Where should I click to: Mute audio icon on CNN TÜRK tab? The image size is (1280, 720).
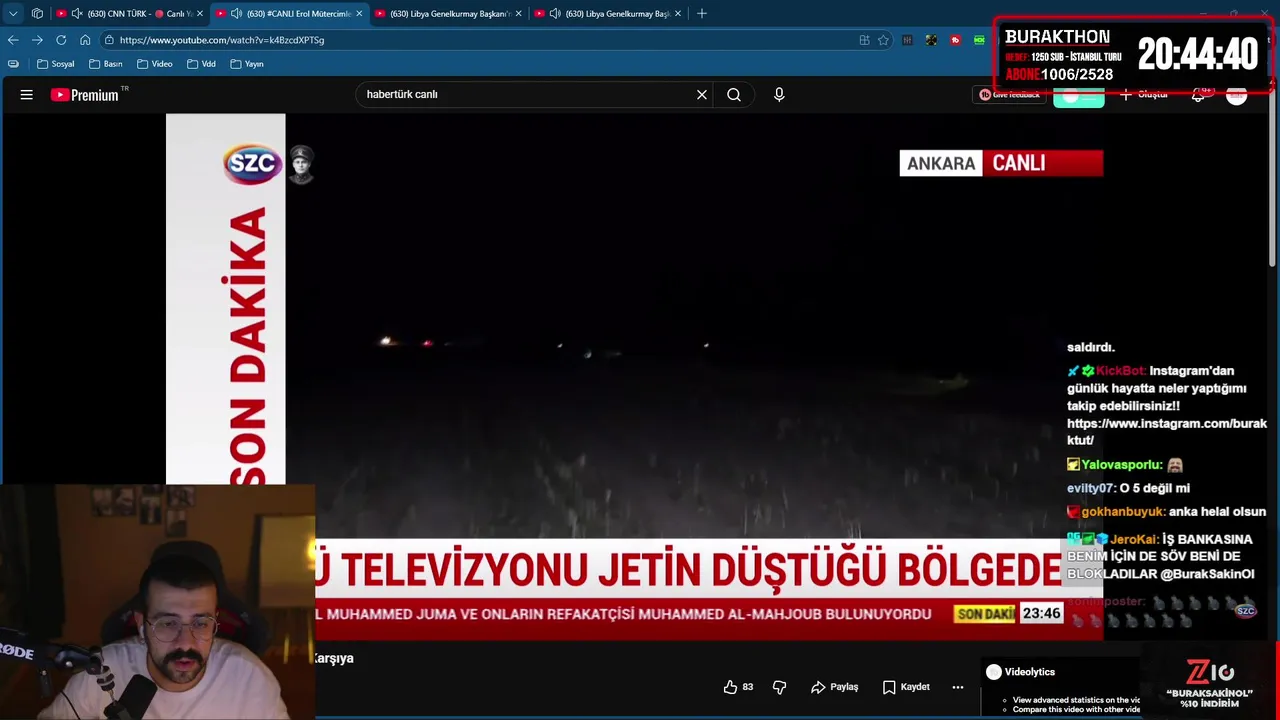coord(77,13)
